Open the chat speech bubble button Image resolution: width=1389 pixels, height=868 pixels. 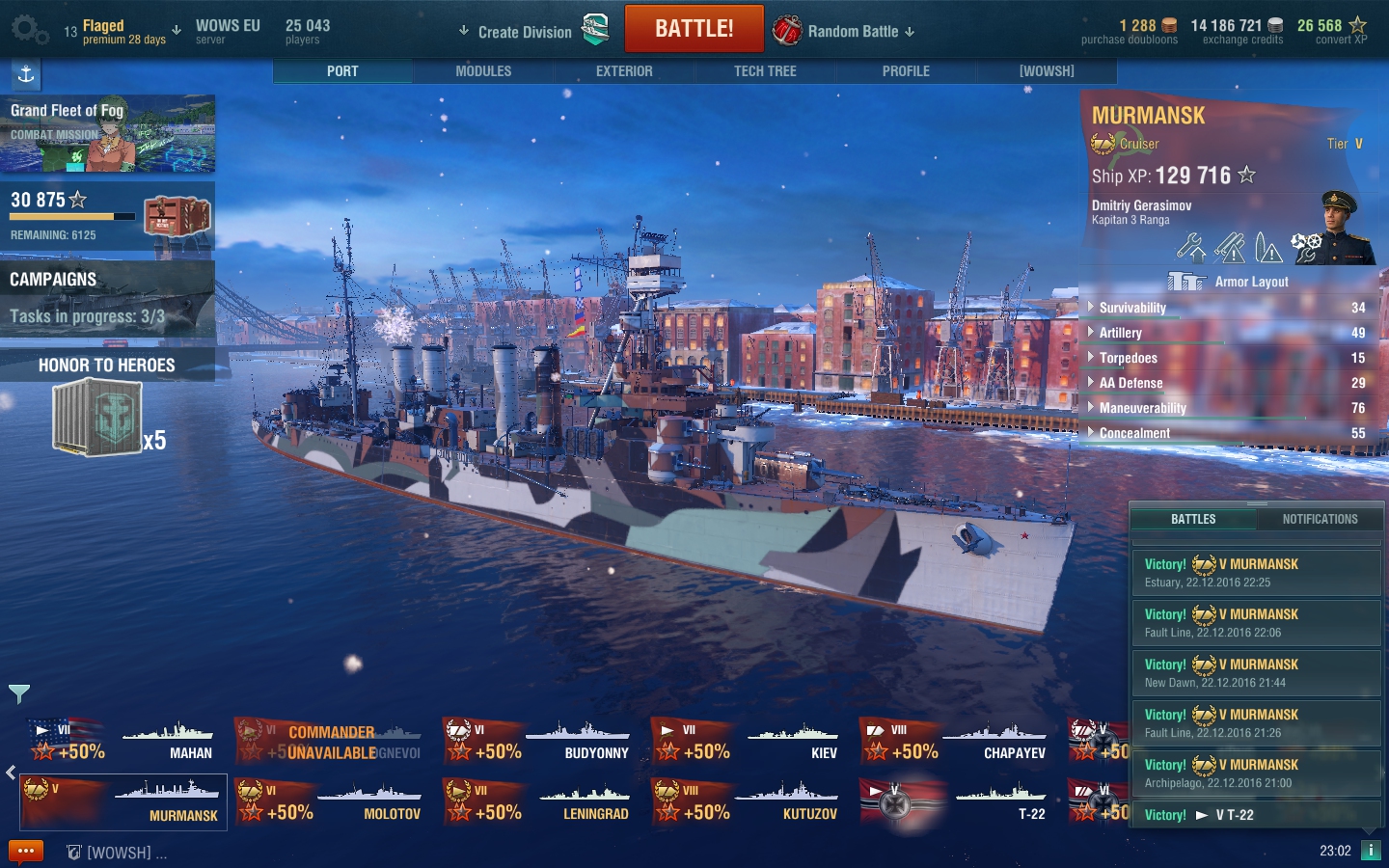pyautogui.click(x=26, y=852)
